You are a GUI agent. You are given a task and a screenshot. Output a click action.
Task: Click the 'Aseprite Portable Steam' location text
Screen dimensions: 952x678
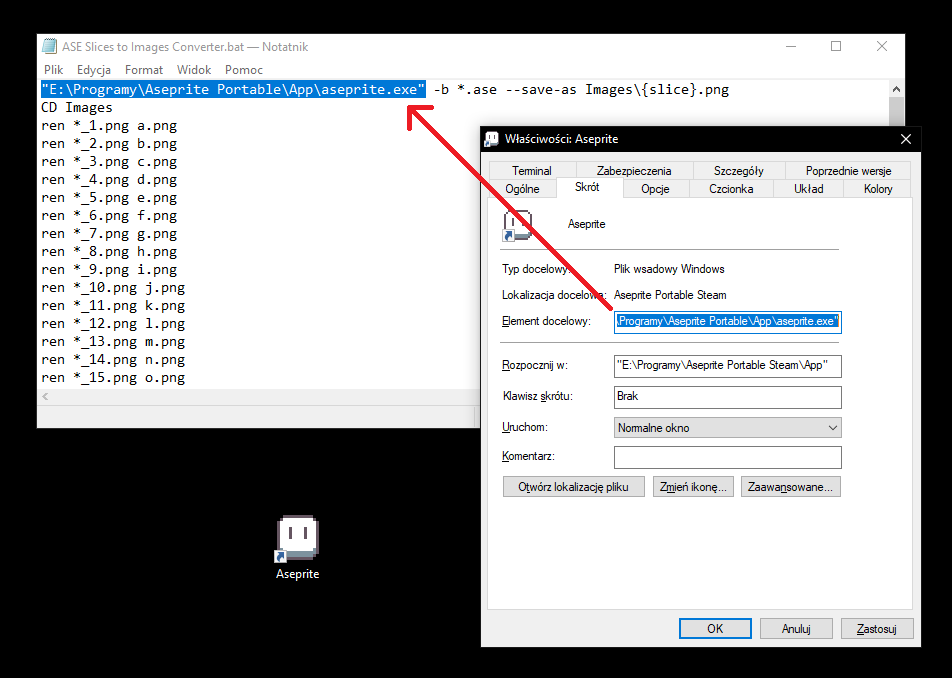670,295
